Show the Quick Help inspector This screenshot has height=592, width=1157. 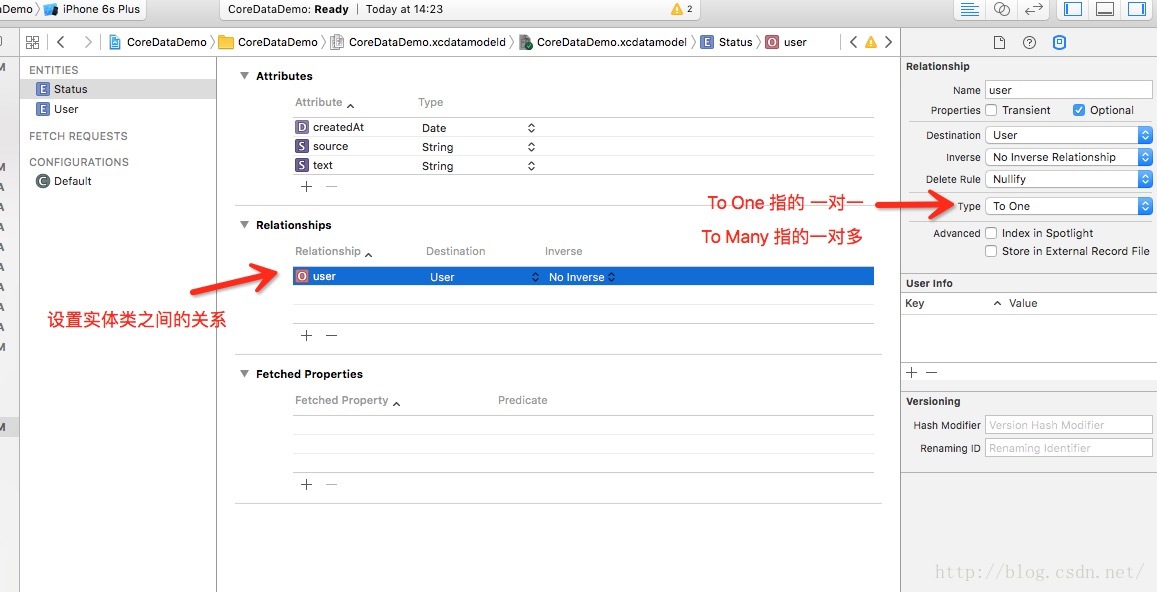(x=1029, y=42)
